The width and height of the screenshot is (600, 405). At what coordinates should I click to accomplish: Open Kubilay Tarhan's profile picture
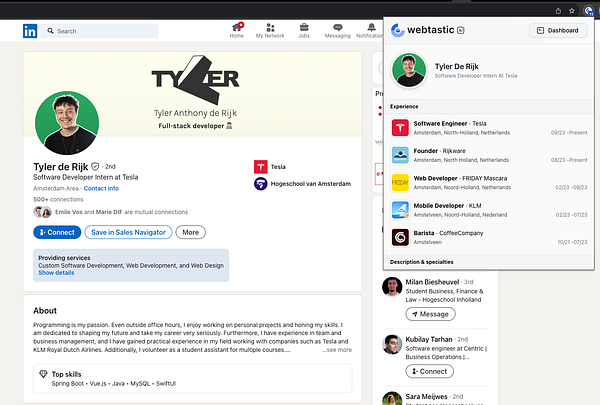tap(392, 344)
